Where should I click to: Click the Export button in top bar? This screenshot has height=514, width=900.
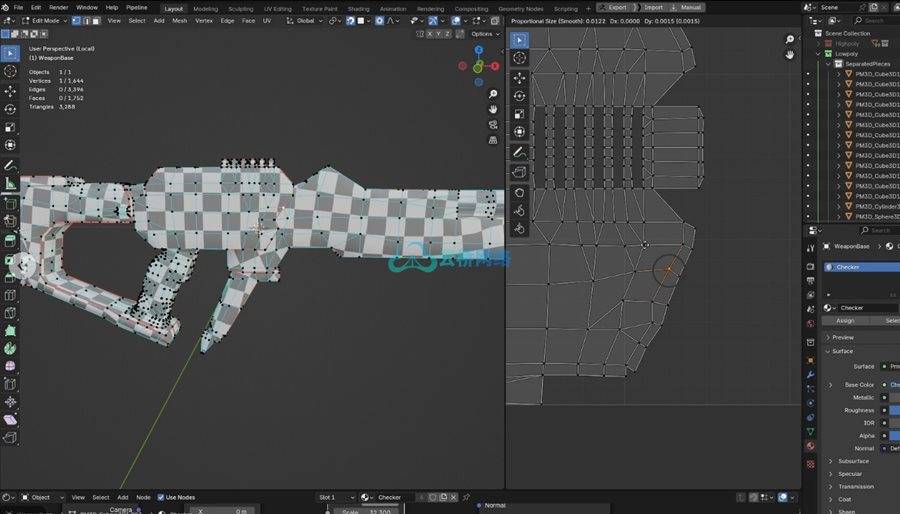(x=614, y=7)
